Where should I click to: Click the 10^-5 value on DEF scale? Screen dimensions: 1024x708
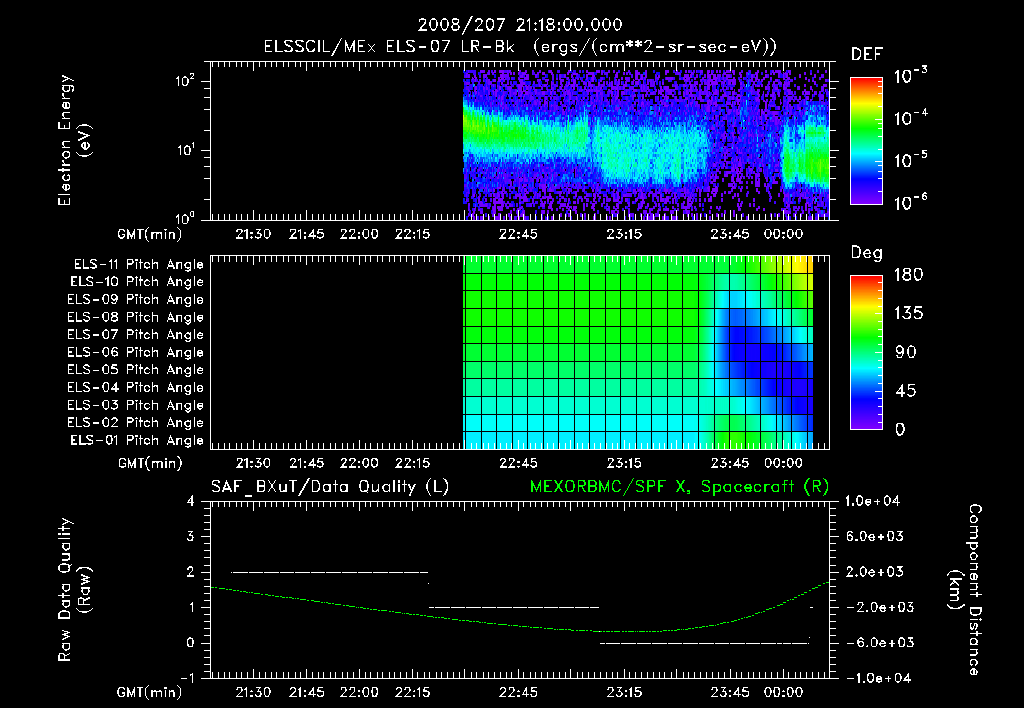910,160
